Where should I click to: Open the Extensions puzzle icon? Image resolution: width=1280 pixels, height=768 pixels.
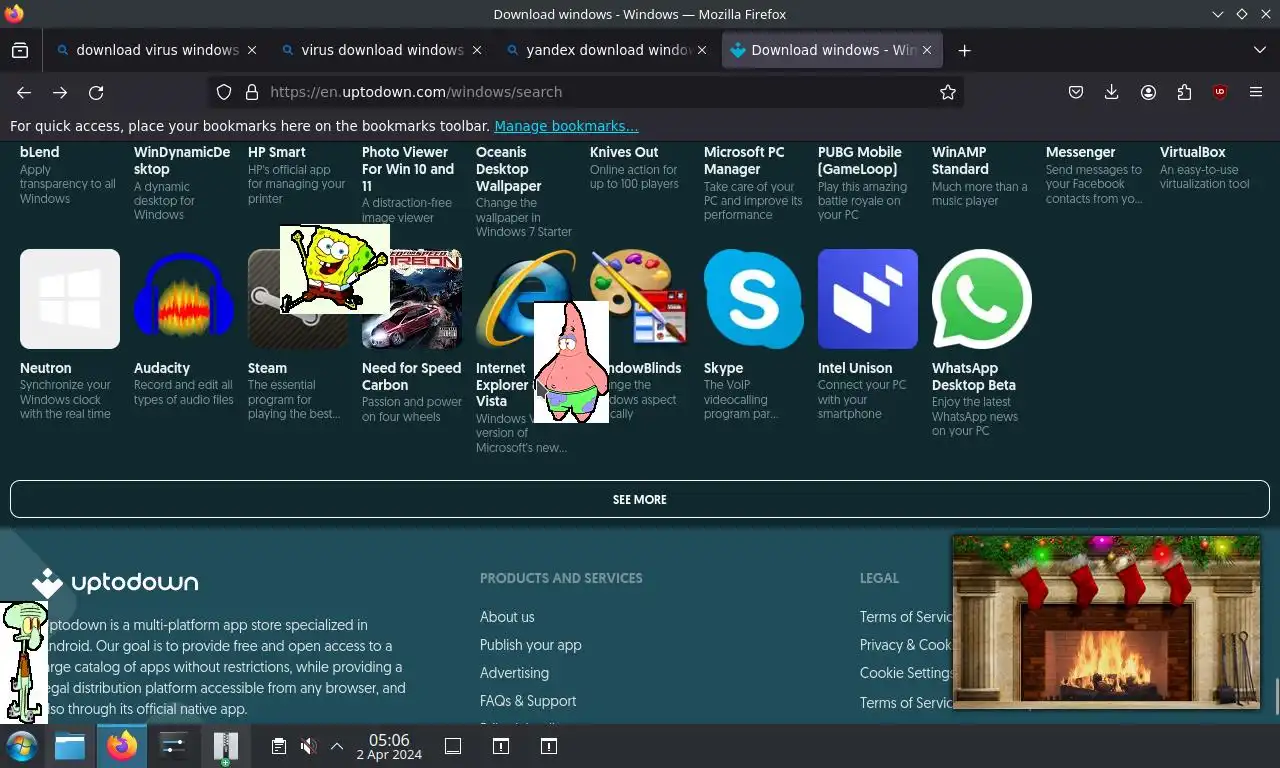pyautogui.click(x=1184, y=92)
